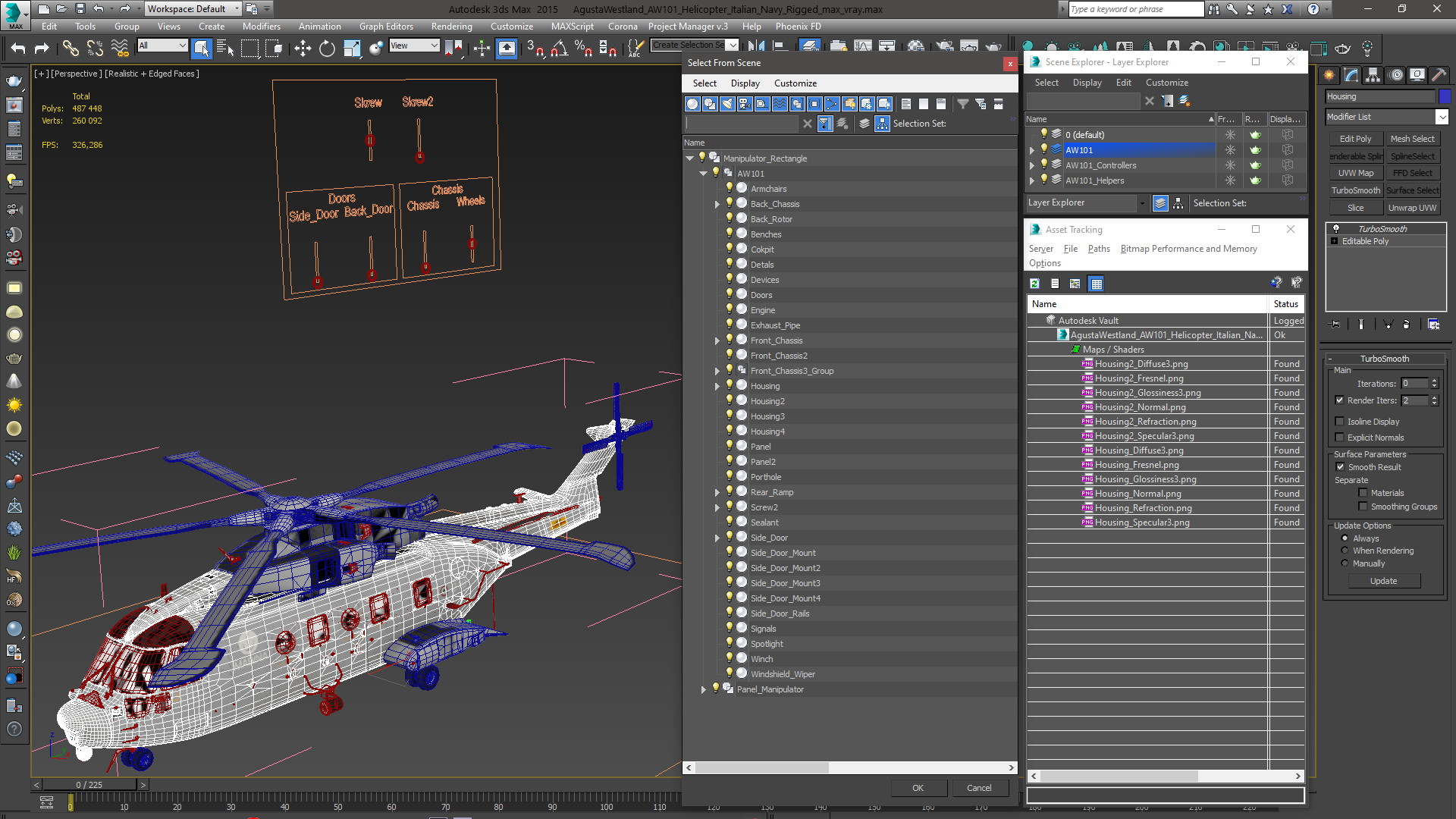Toggle Display Lights filter in Select From Scene
Image resolution: width=1456 pixels, height=819 pixels.
pyautogui.click(x=727, y=104)
